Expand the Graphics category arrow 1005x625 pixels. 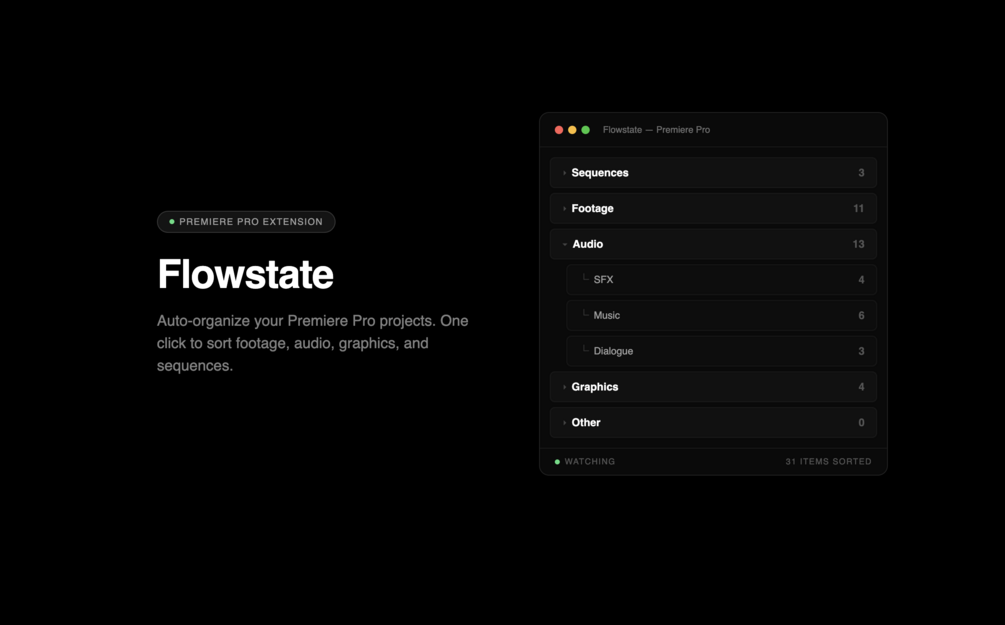(564, 387)
